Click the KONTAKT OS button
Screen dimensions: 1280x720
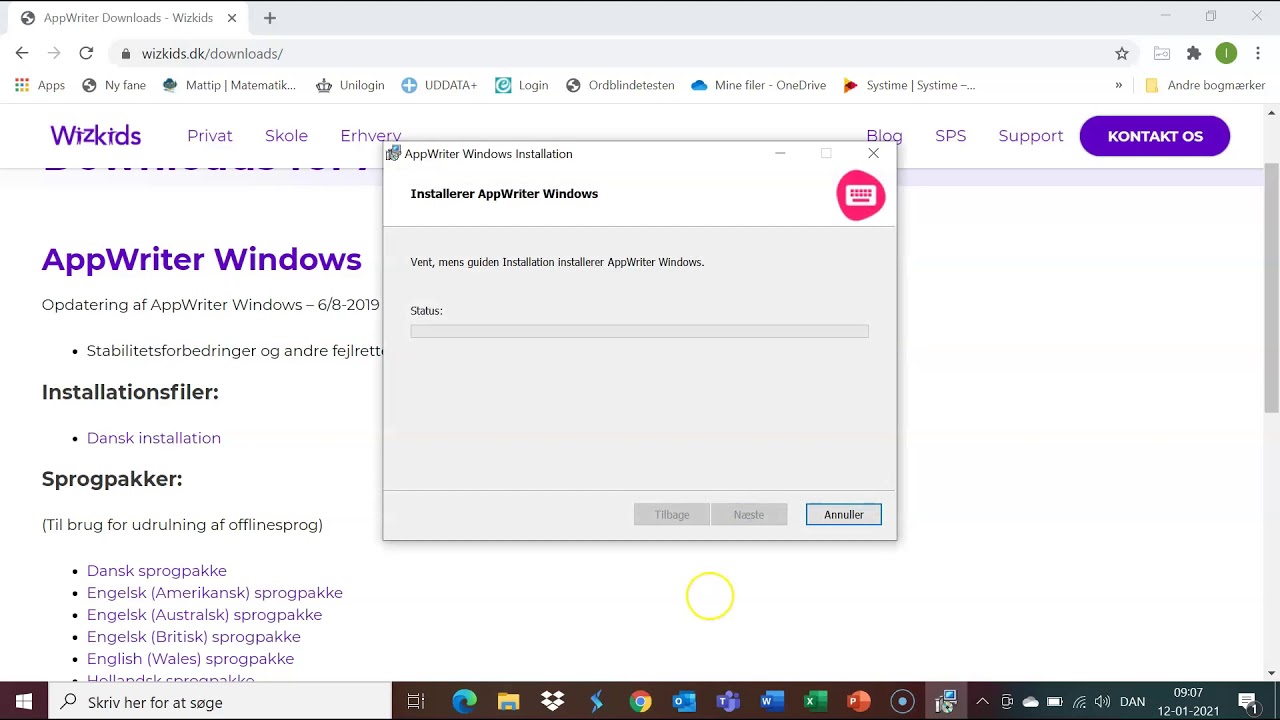[1155, 136]
